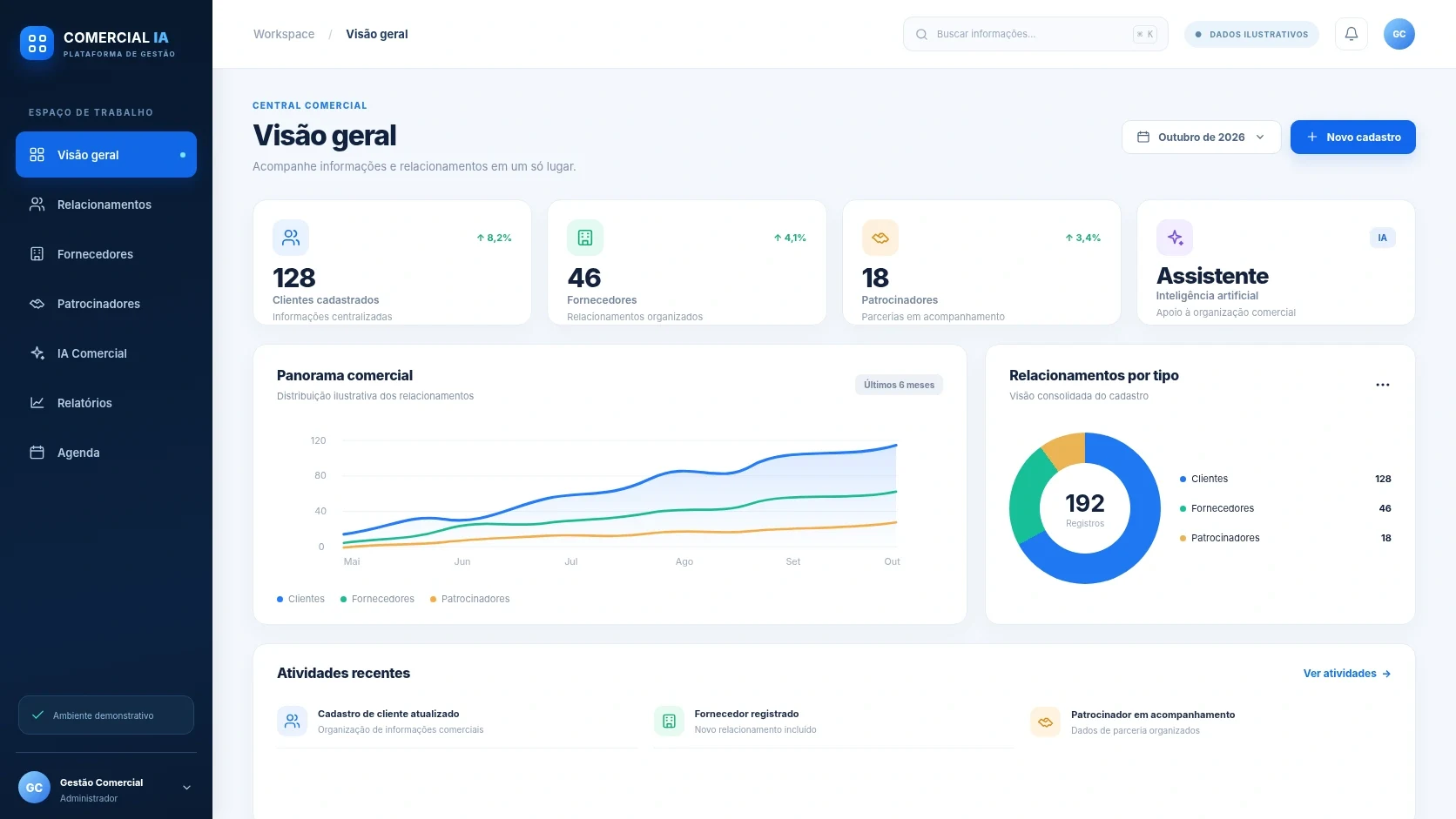Click the Comercial IA logo icon
This screenshot has height=819, width=1456.
(x=37, y=43)
